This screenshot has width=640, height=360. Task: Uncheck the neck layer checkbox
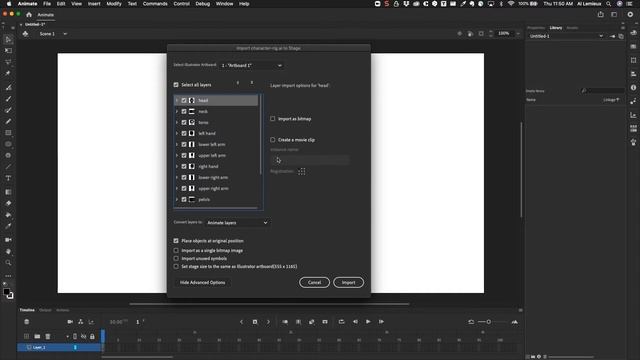tap(184, 111)
